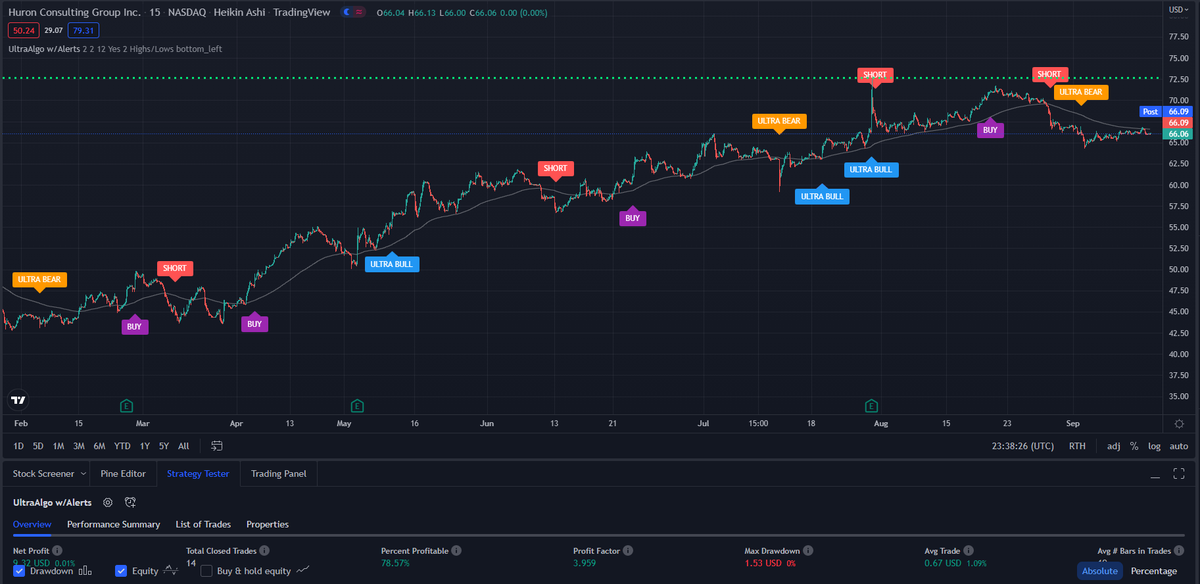Set chart range to 6M
Screen dimensions: 1200x584
[x=100, y=446]
